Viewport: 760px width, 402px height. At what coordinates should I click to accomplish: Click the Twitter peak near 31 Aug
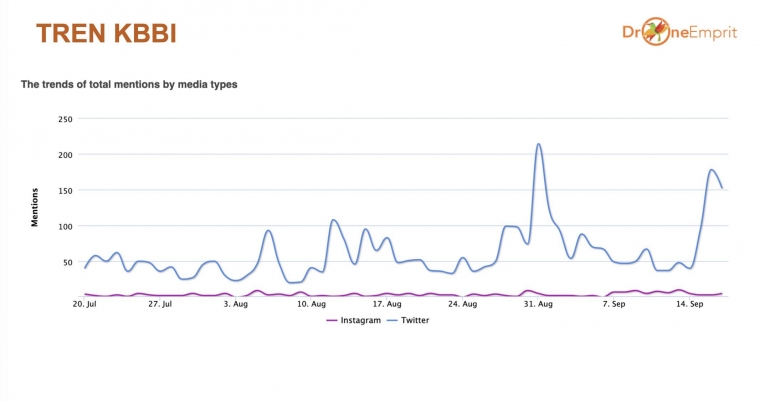pos(538,144)
